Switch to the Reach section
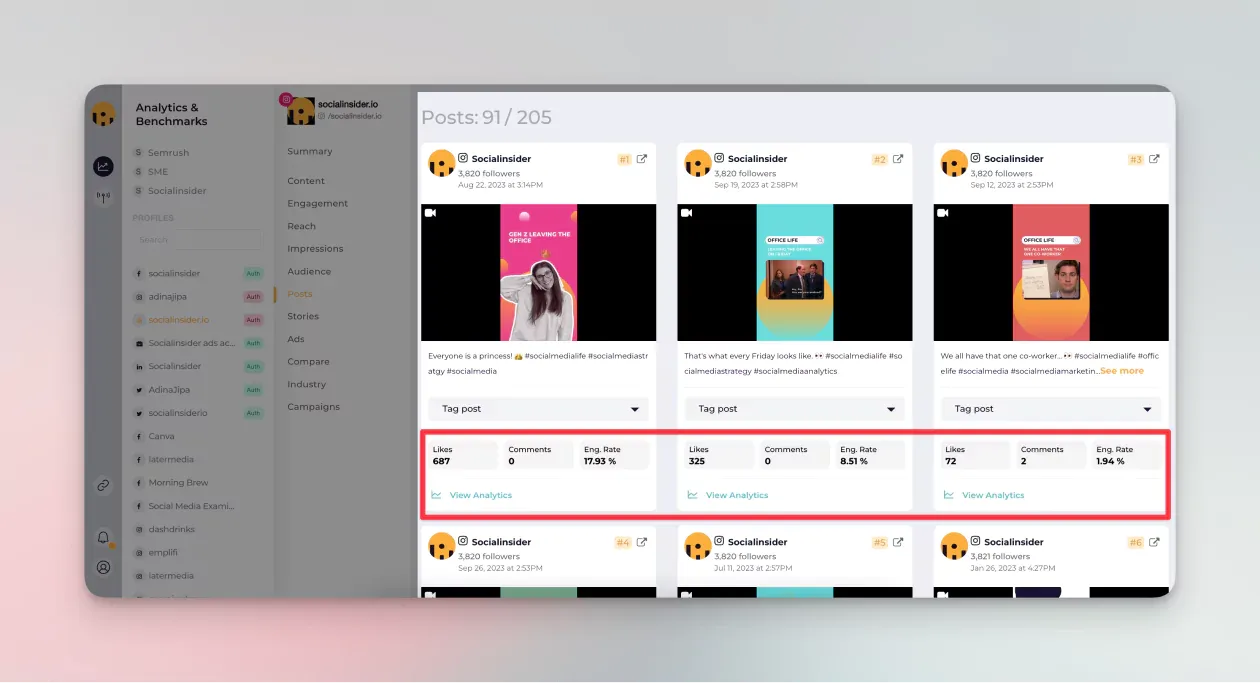The height and width of the screenshot is (683, 1260). tap(301, 226)
